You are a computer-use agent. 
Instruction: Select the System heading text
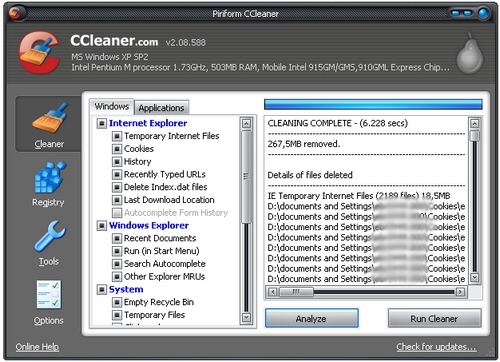click(x=126, y=290)
